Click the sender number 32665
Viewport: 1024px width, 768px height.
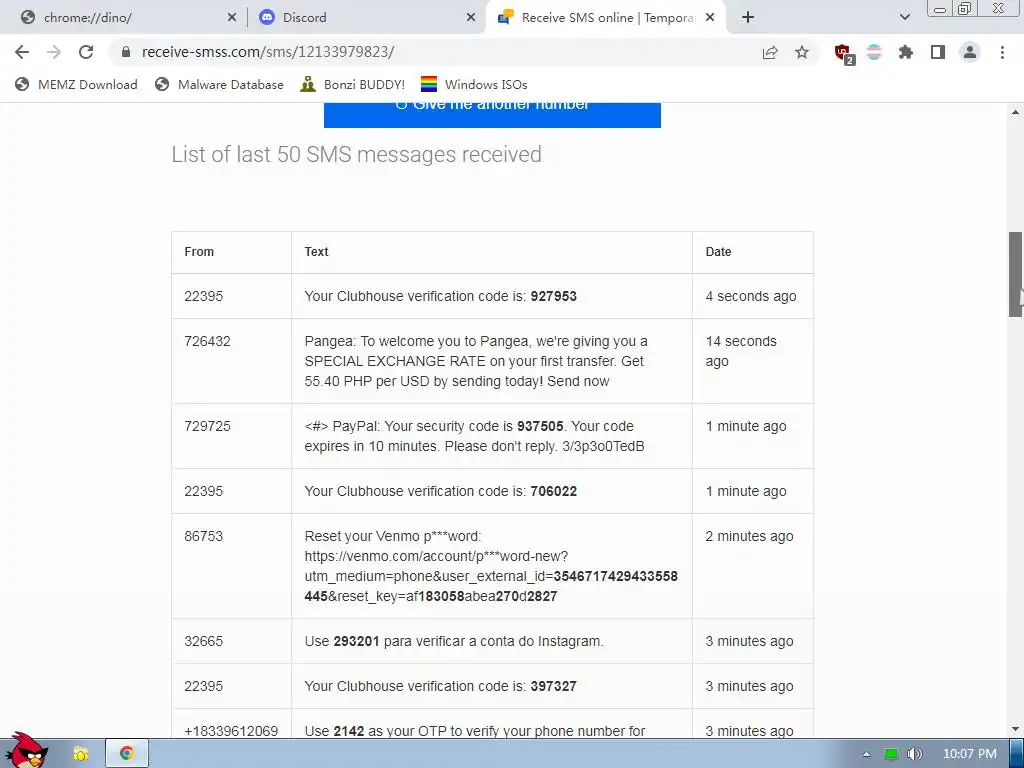(x=204, y=641)
